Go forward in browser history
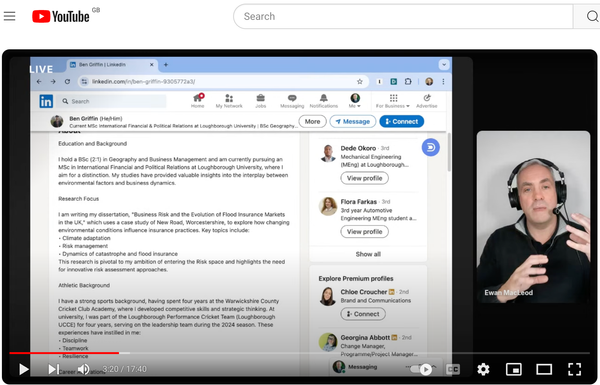The height and width of the screenshot is (385, 600). pyautogui.click(x=53, y=82)
